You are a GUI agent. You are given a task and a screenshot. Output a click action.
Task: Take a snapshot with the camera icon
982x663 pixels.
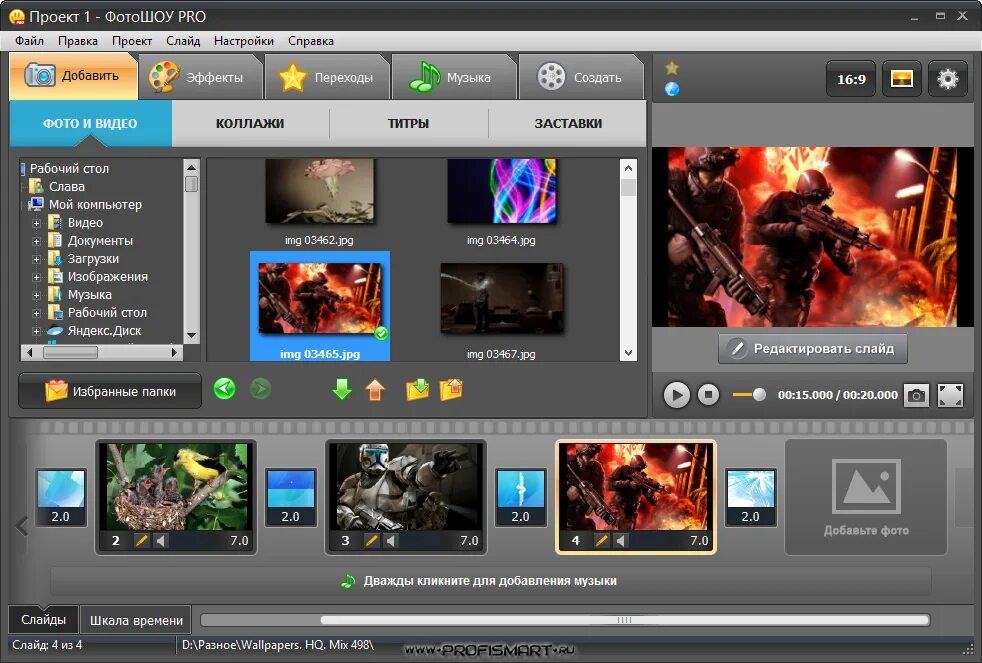tap(916, 395)
